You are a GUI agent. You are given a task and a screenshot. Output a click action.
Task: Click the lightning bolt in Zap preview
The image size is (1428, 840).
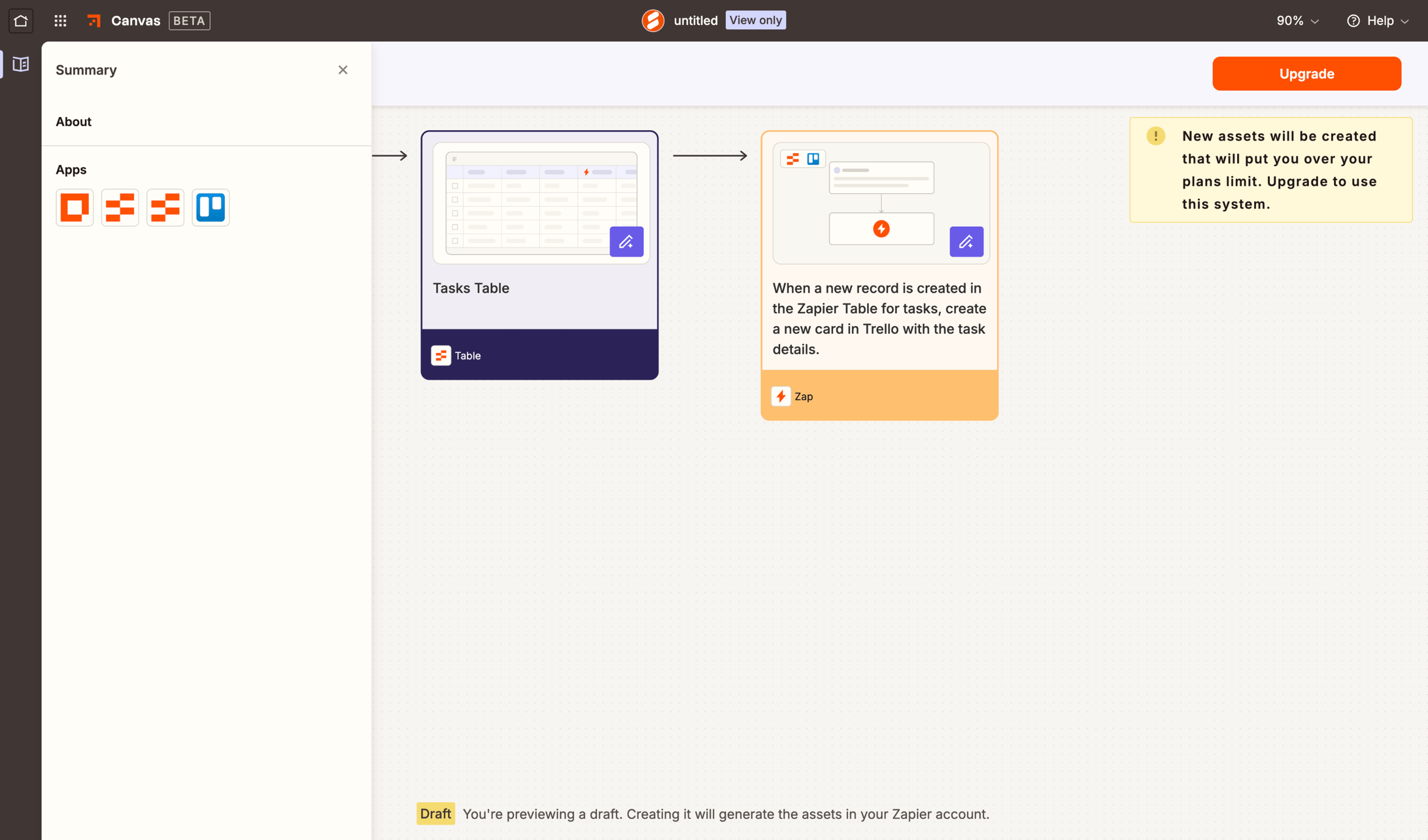881,229
